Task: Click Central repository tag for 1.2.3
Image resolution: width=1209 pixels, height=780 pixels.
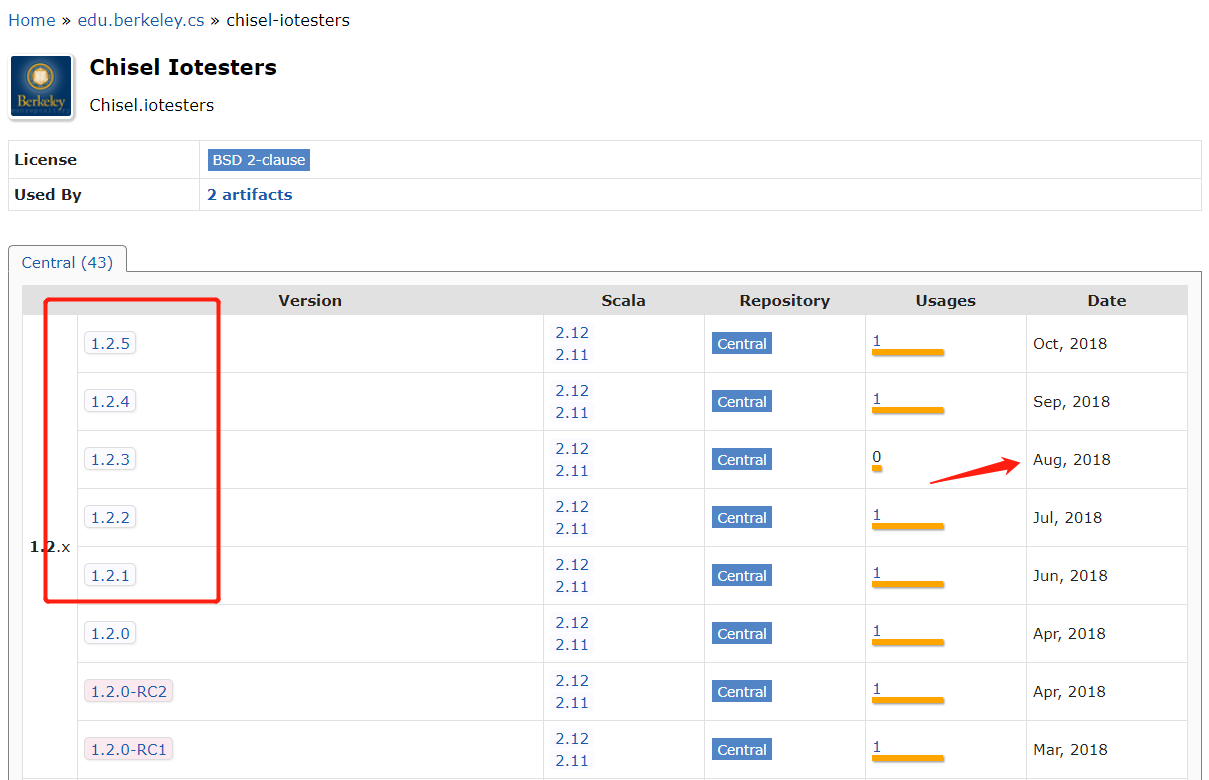Action: coord(742,460)
